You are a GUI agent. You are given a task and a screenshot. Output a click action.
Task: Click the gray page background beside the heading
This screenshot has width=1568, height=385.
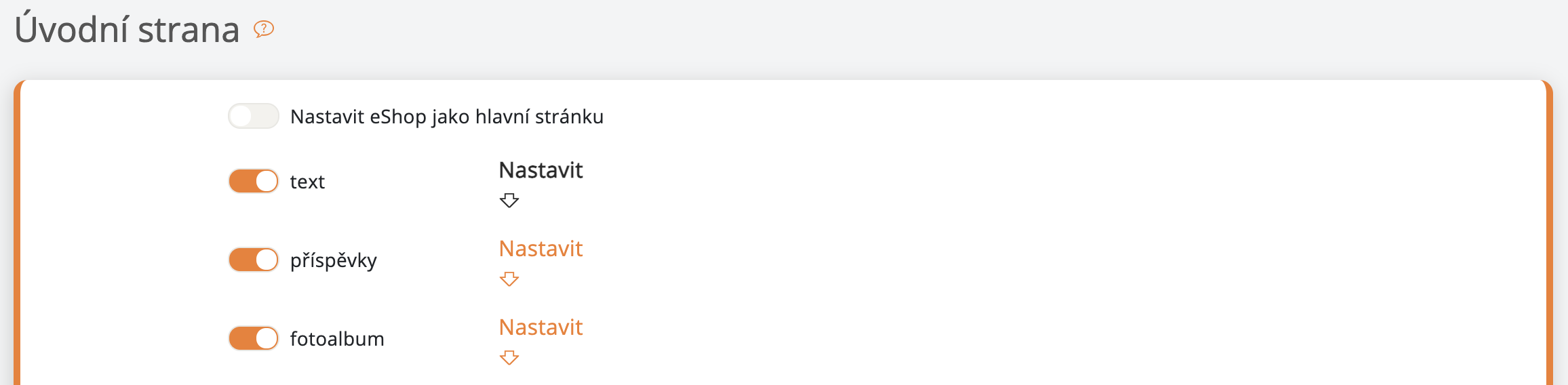[882, 34]
